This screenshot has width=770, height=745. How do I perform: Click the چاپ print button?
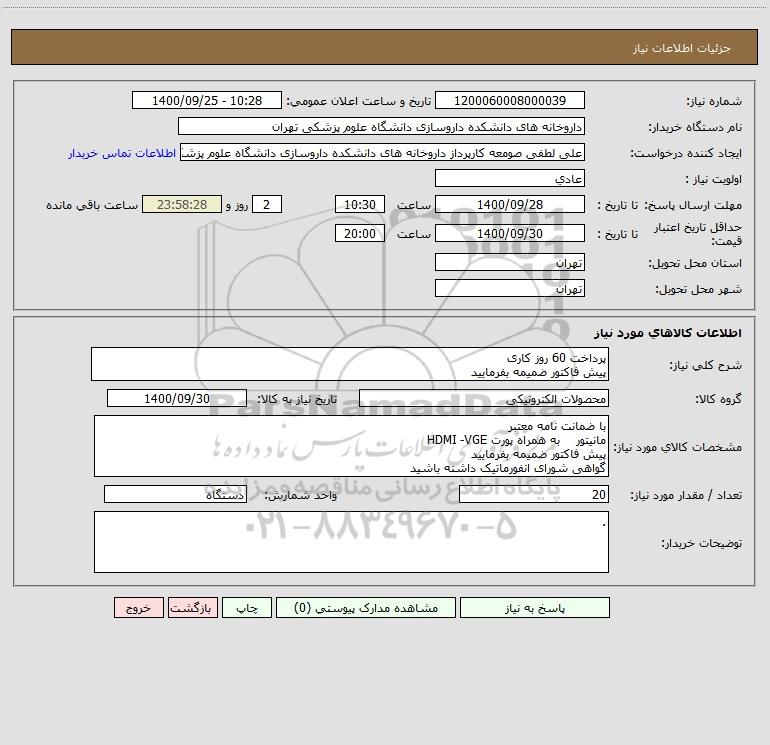[x=247, y=608]
